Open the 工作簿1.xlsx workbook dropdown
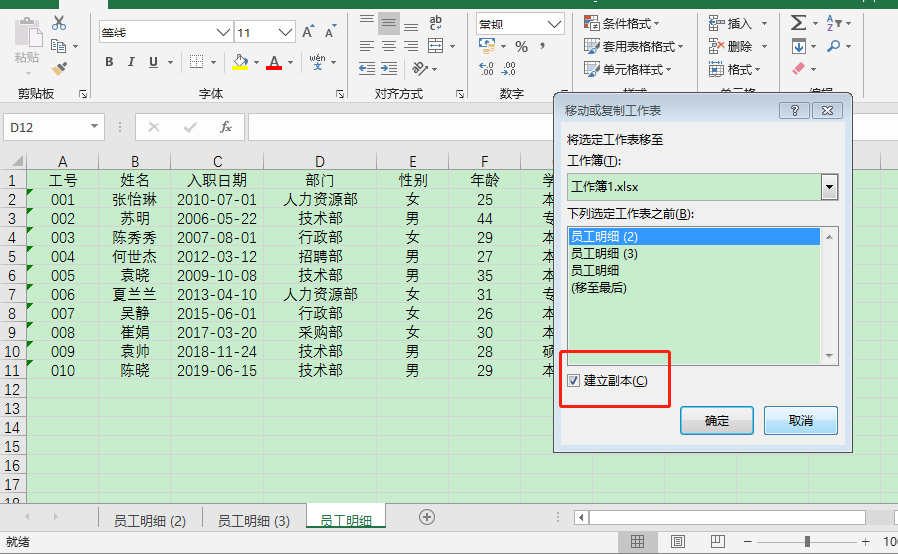The width and height of the screenshot is (898, 554). (829, 187)
